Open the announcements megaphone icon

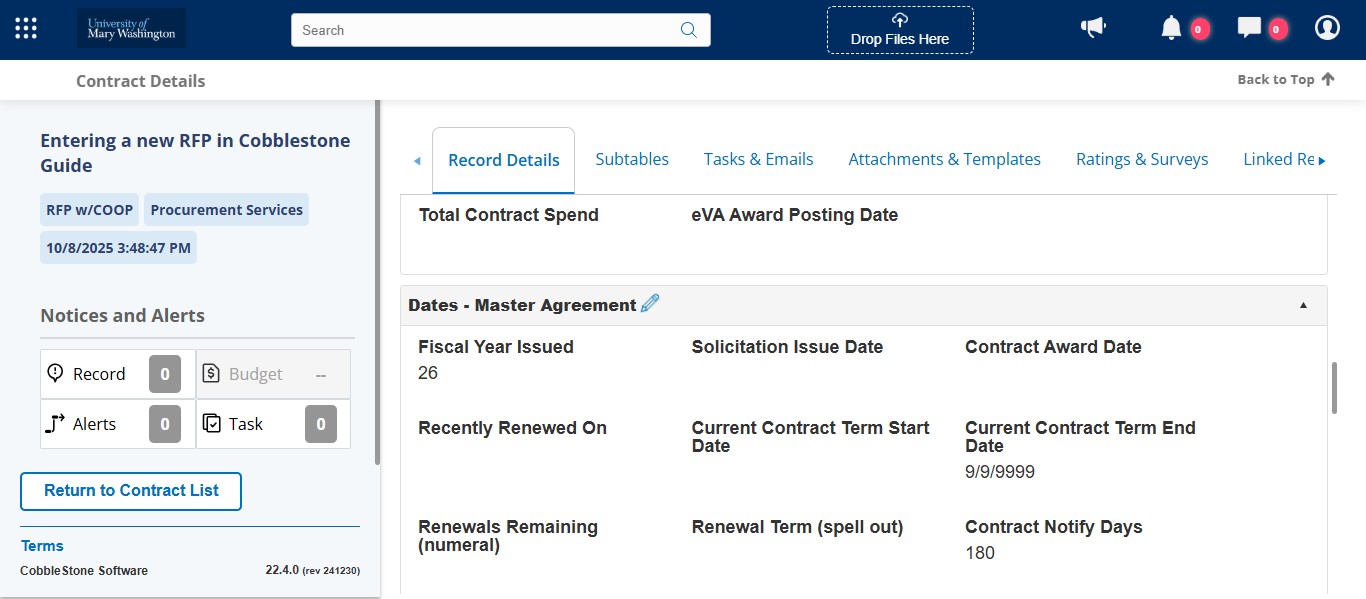coord(1093,27)
